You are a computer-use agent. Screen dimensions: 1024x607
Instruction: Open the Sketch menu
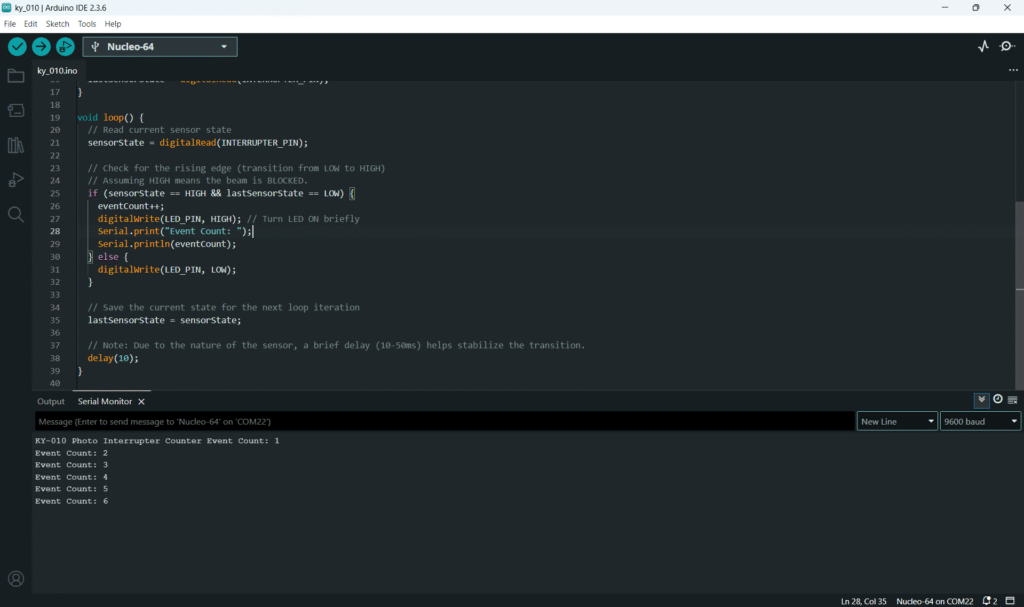coord(57,23)
